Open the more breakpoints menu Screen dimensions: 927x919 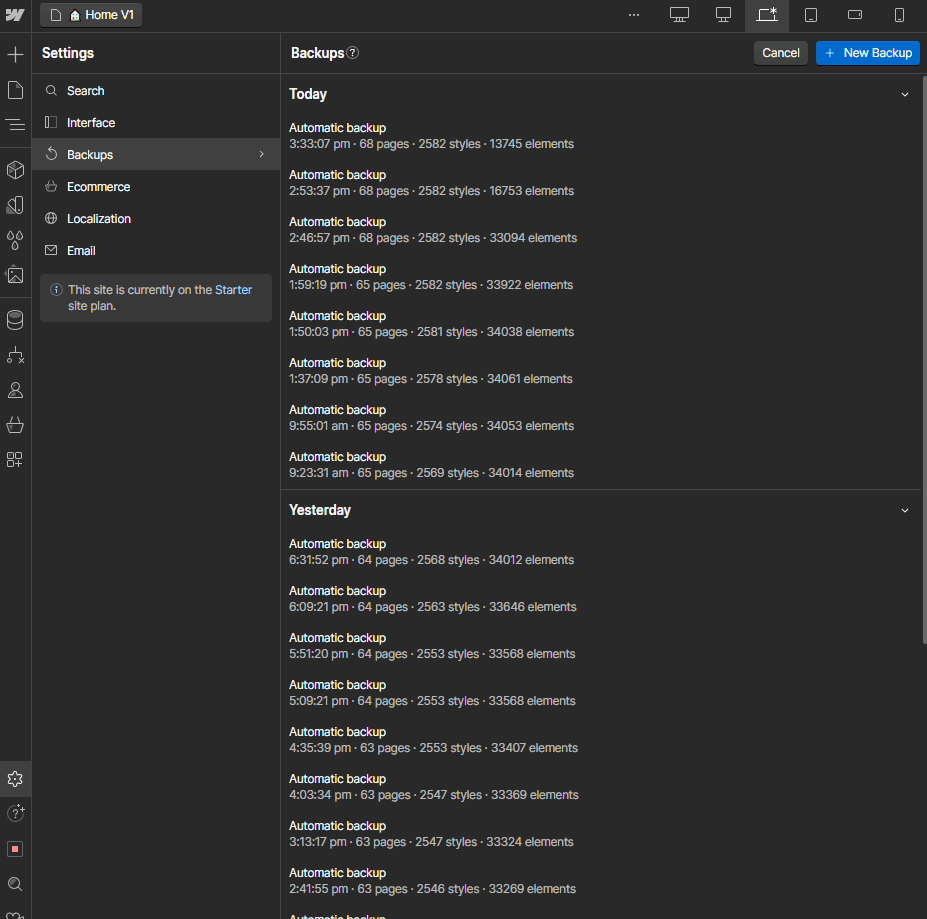(634, 15)
